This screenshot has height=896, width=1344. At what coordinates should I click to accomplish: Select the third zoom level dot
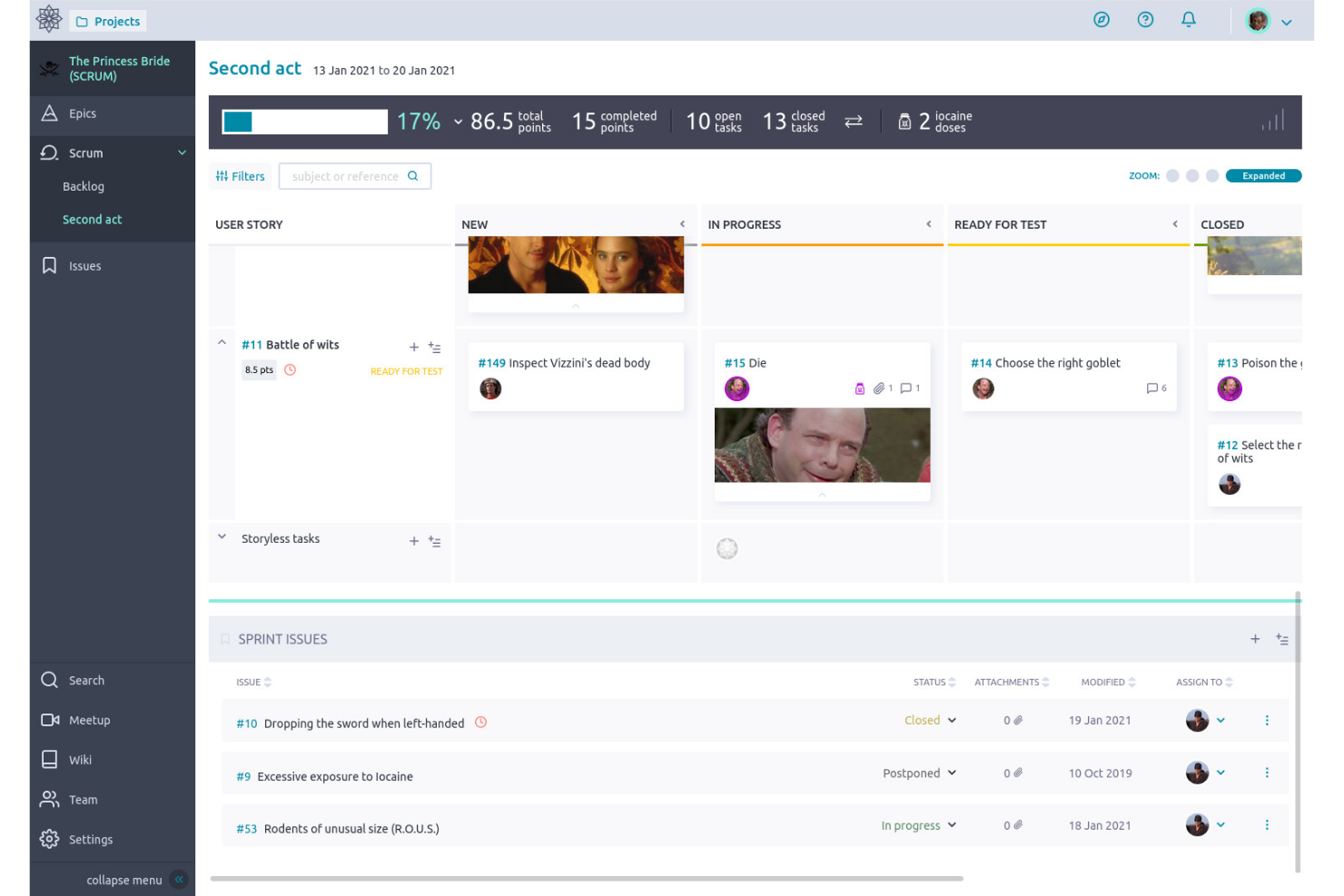tap(1212, 176)
